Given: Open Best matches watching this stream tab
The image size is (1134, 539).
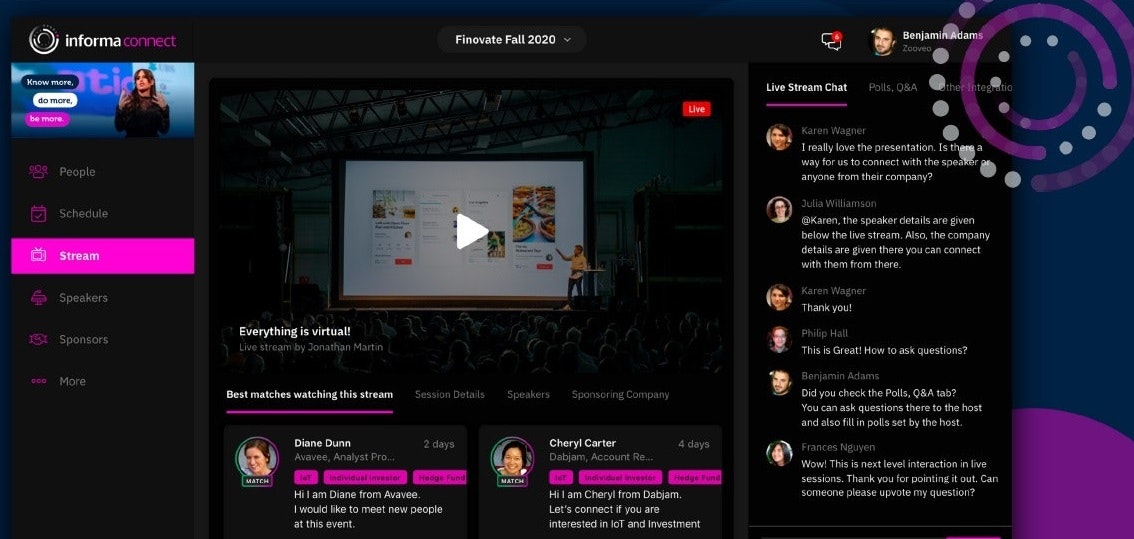Looking at the screenshot, I should click(310, 395).
